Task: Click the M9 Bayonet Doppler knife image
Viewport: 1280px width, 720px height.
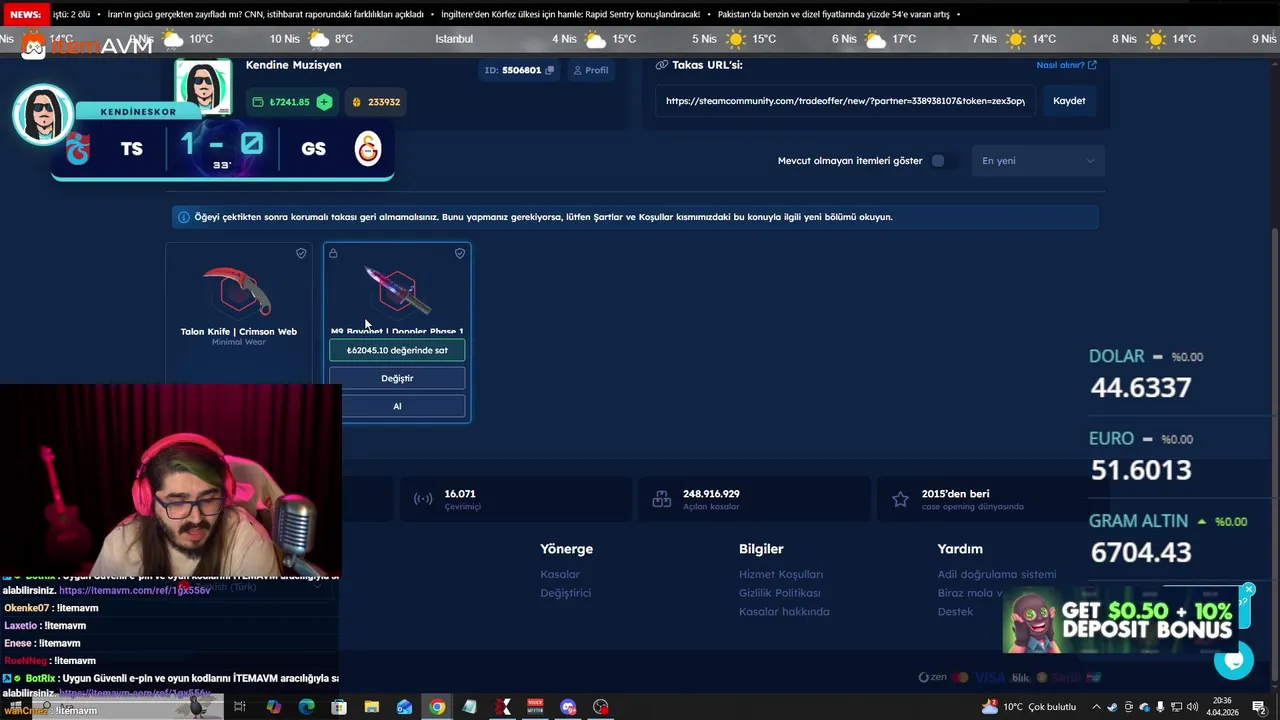Action: click(x=397, y=290)
